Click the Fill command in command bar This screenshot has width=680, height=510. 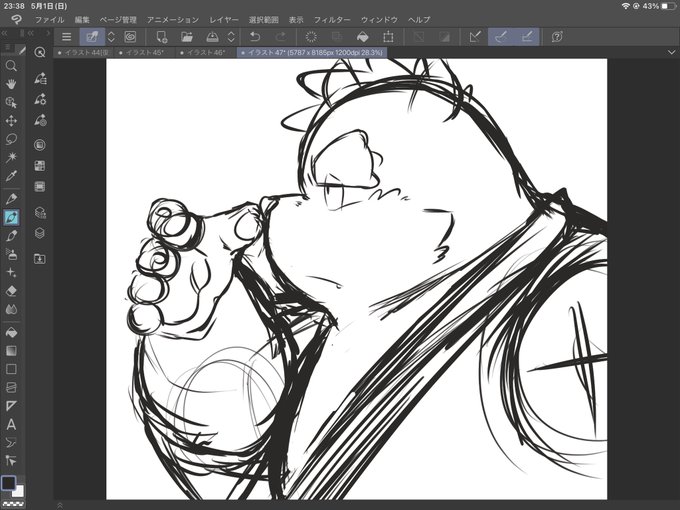363,37
